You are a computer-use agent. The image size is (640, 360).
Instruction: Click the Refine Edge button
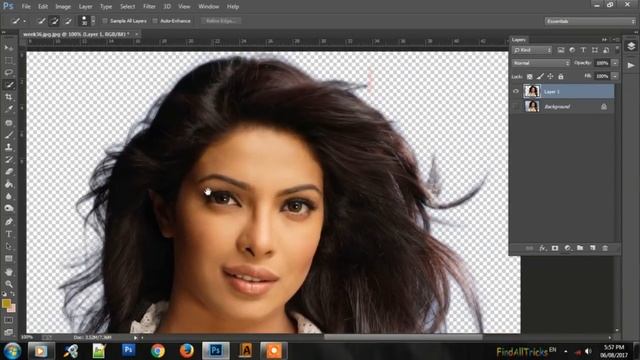221,21
